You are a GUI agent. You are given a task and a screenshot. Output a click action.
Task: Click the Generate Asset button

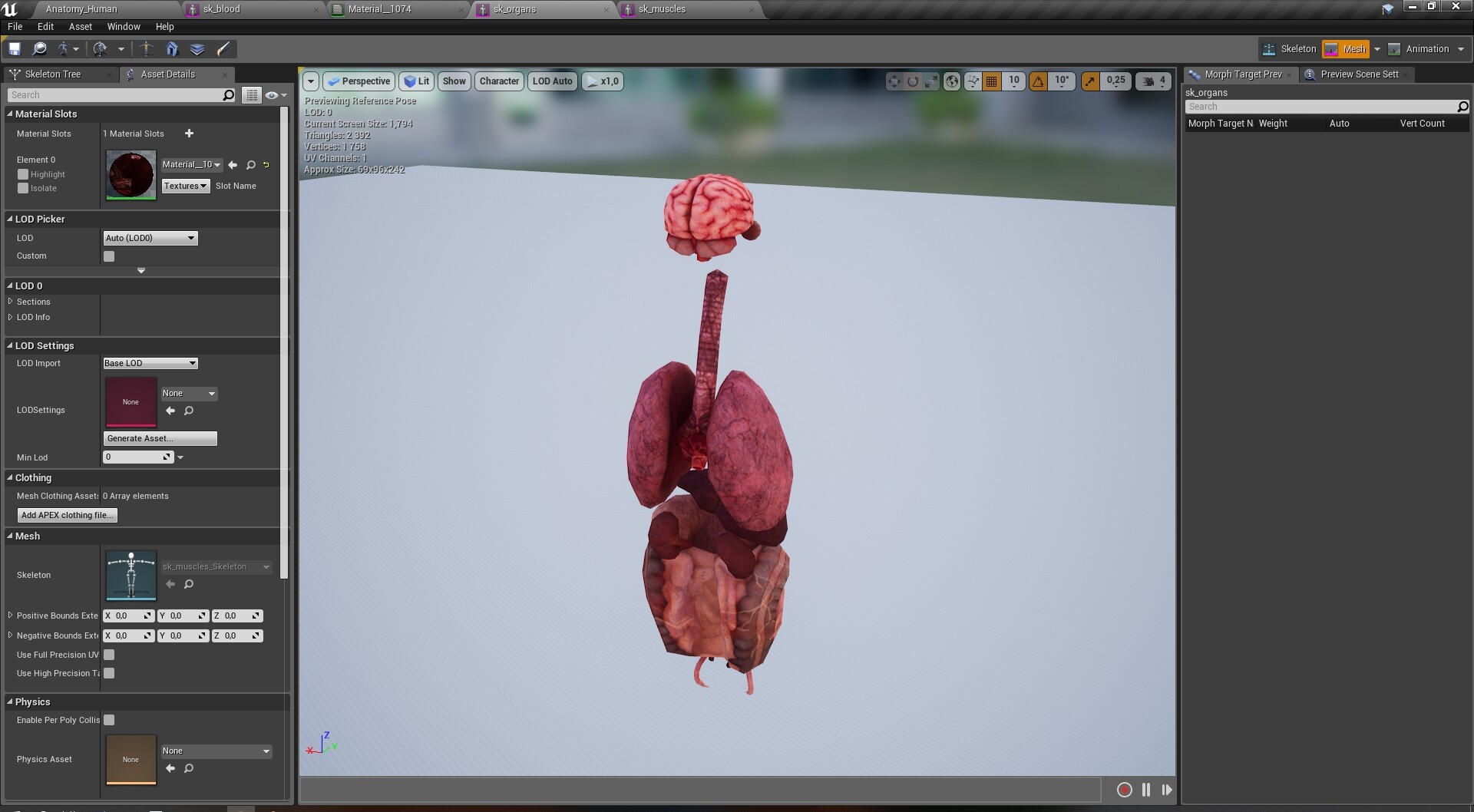tap(160, 438)
